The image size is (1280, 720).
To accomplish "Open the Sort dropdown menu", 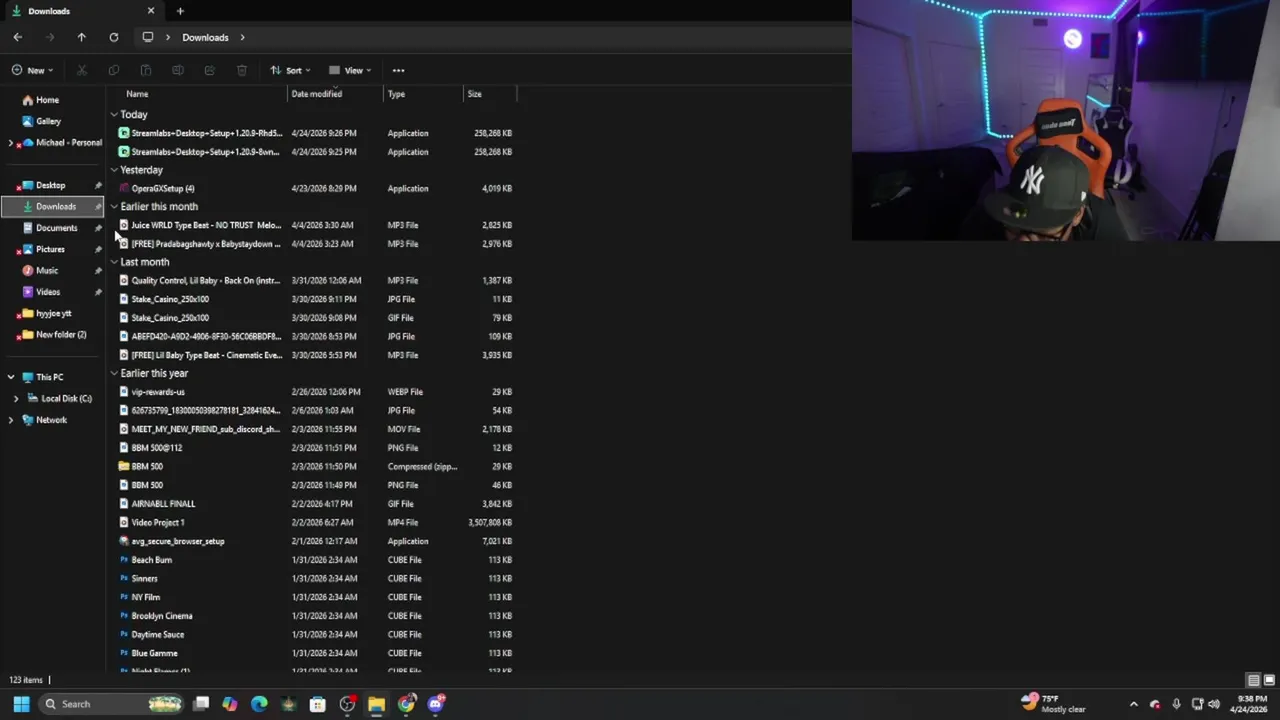I will [x=290, y=70].
